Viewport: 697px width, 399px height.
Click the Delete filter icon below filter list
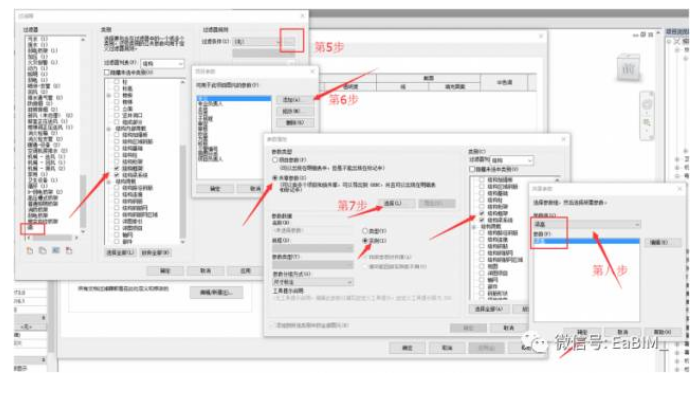(69, 251)
